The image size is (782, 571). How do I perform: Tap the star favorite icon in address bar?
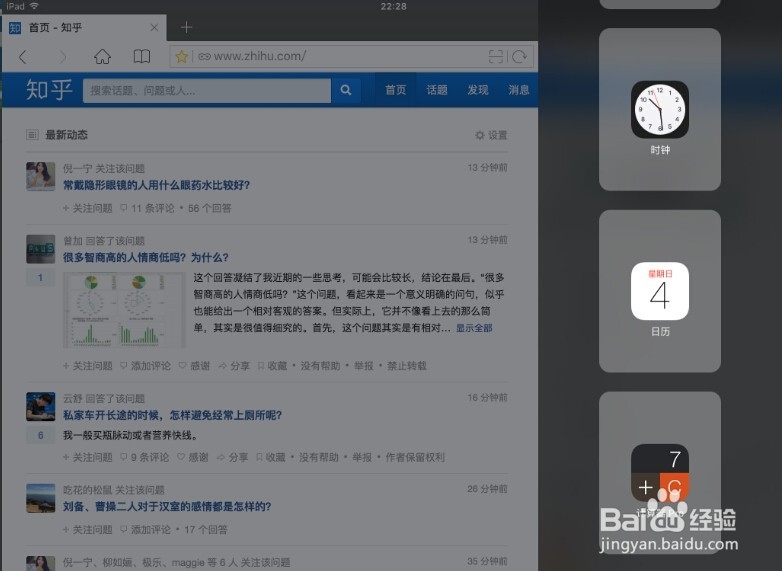tap(182, 56)
